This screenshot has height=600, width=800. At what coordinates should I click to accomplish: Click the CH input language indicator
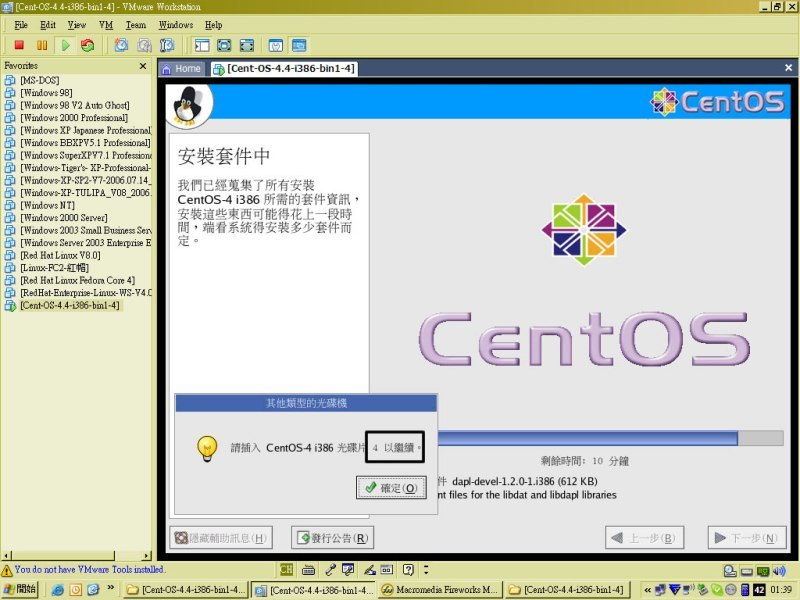pyautogui.click(x=286, y=569)
